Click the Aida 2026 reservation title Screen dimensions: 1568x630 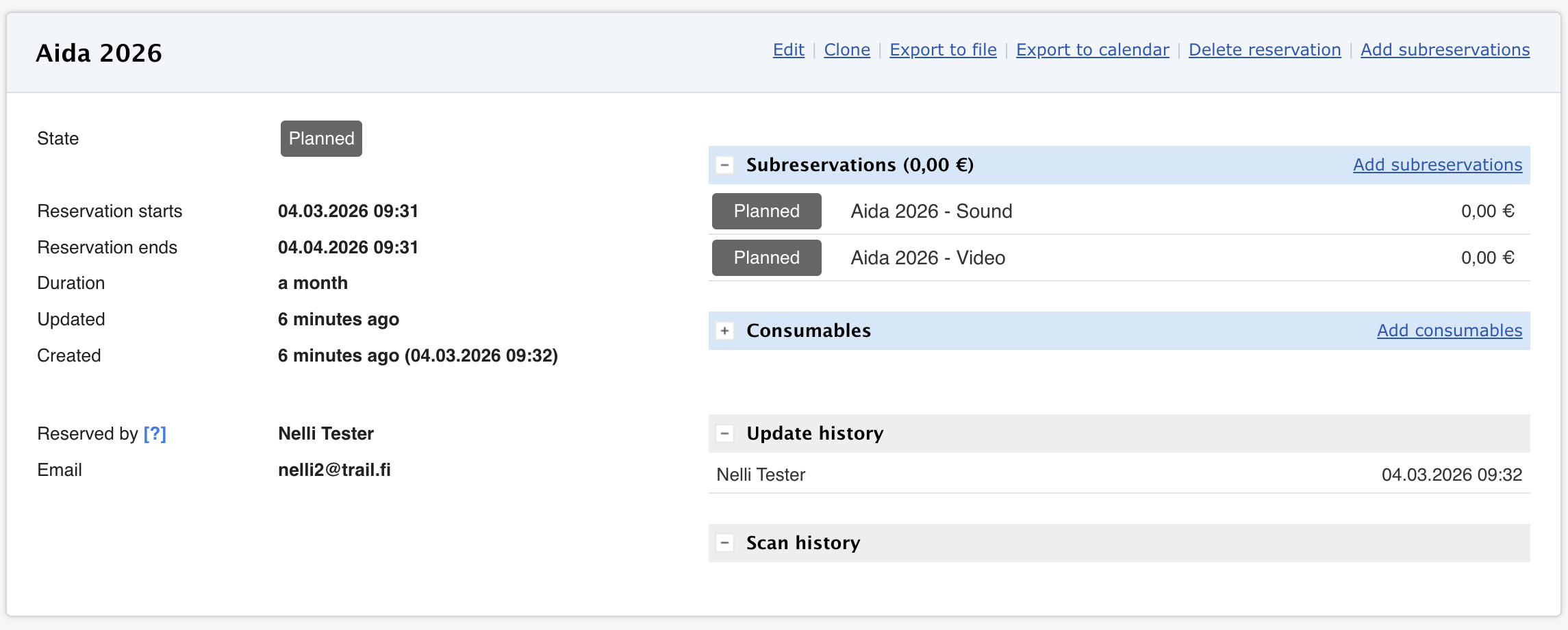[x=99, y=53]
